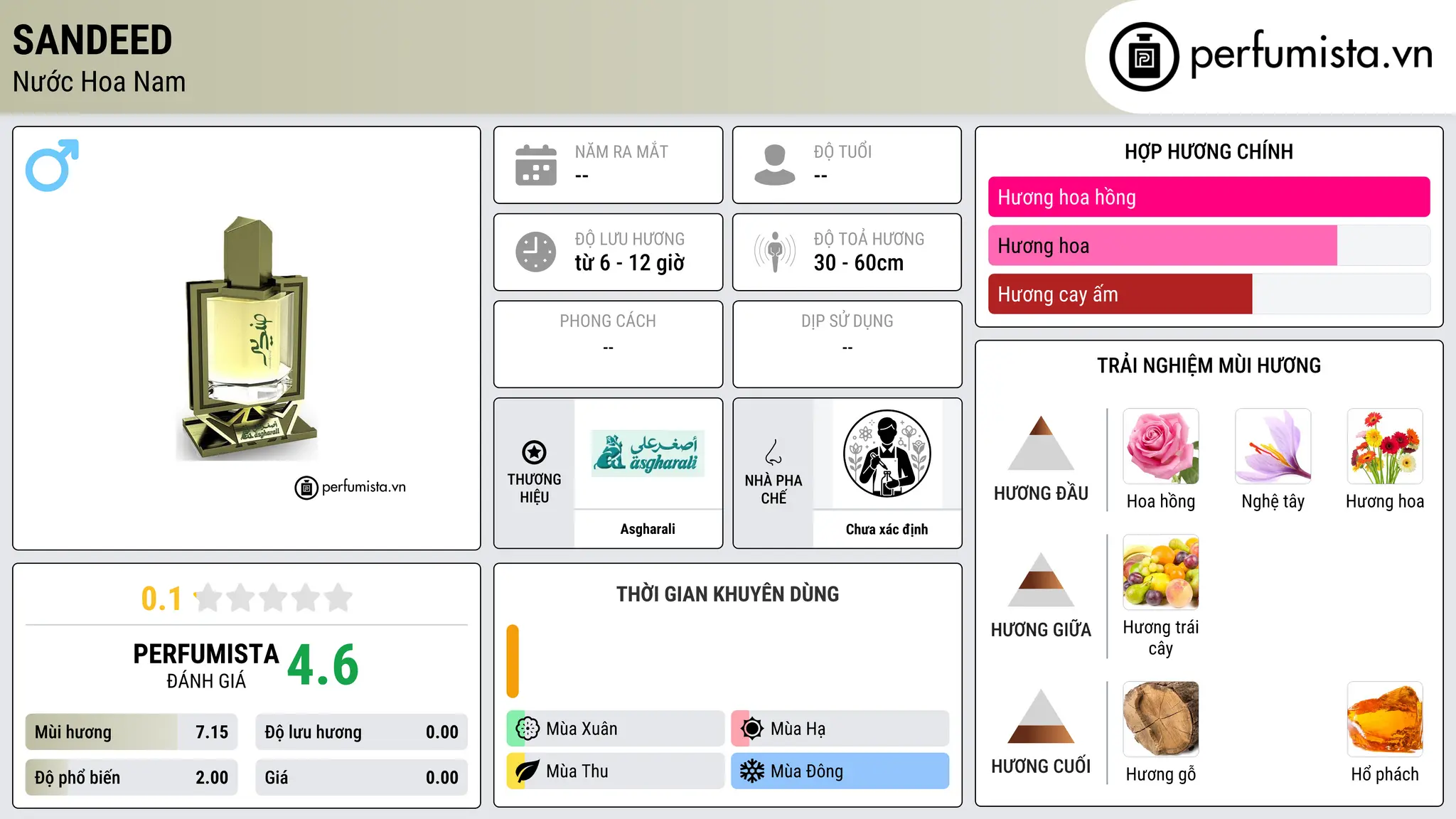
Task: Click the Asgharali brand name
Action: point(648,529)
